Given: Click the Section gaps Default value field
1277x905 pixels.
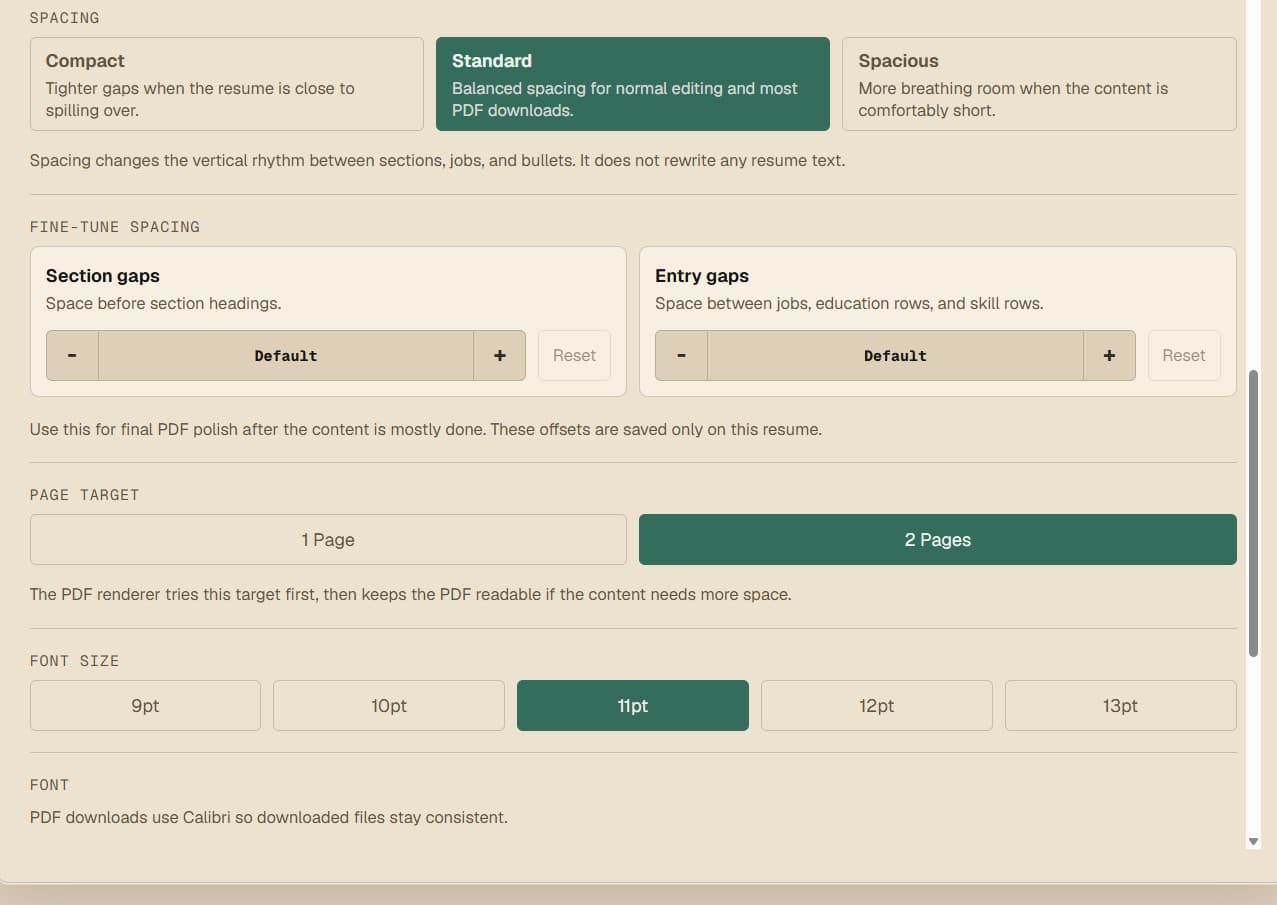Looking at the screenshot, I should point(286,356).
